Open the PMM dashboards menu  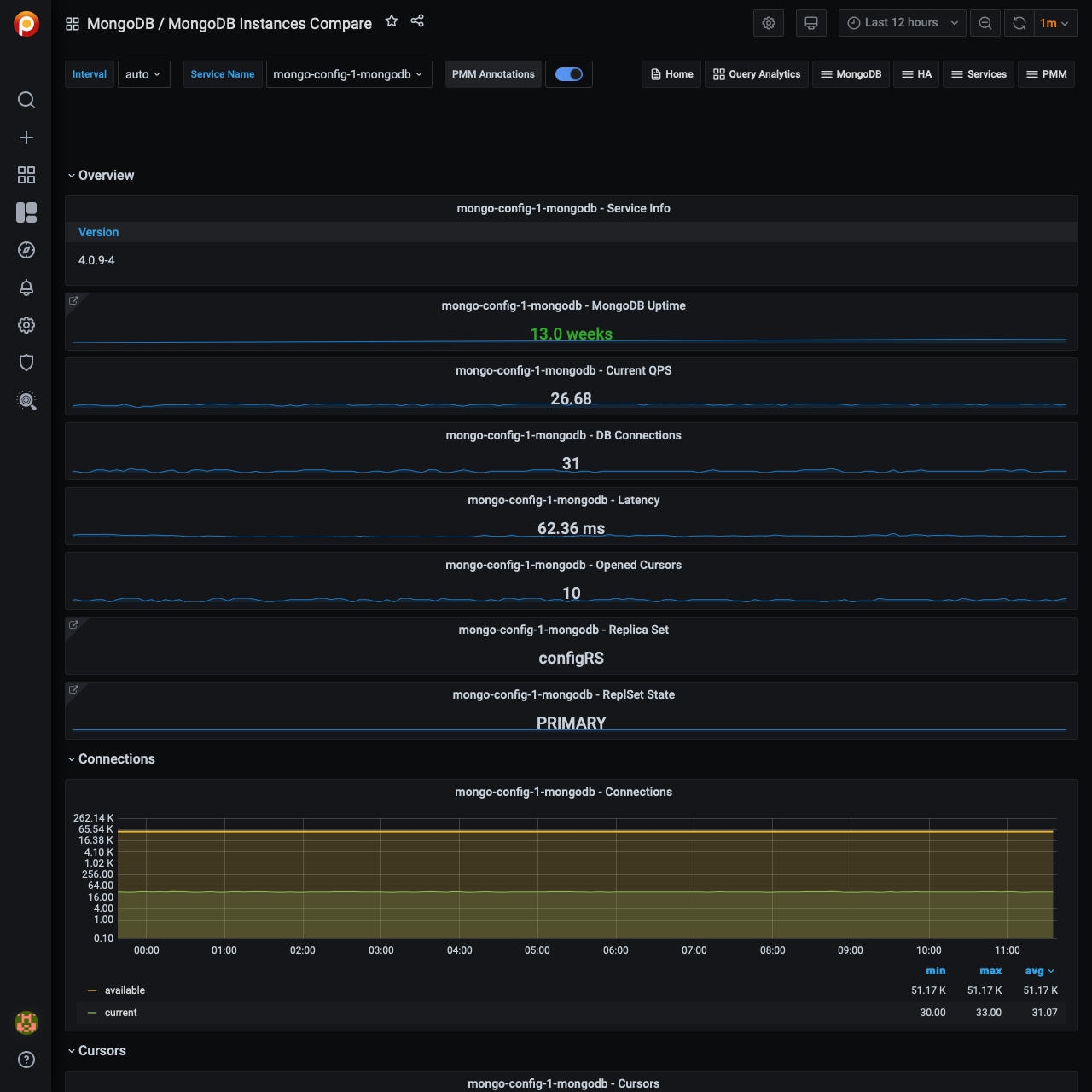(x=1046, y=74)
